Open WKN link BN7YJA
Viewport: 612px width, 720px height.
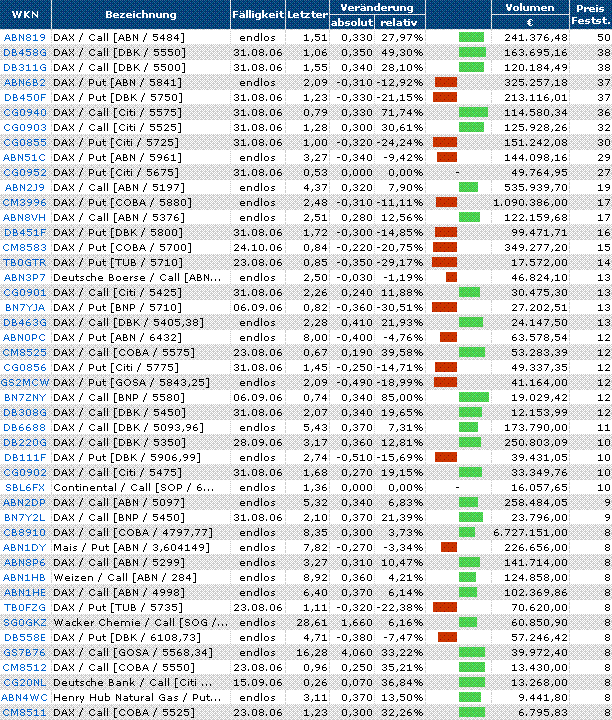[x=25, y=307]
